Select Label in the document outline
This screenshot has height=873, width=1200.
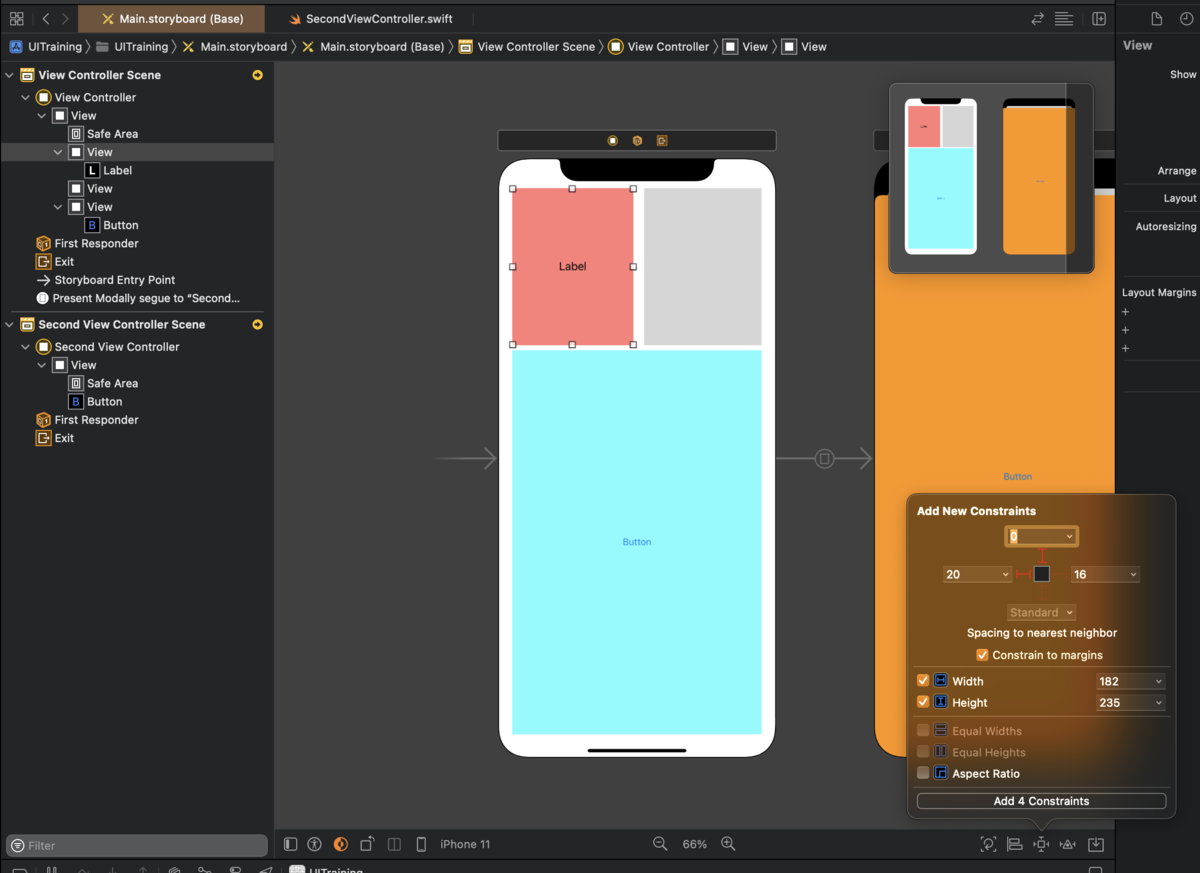pos(109,171)
